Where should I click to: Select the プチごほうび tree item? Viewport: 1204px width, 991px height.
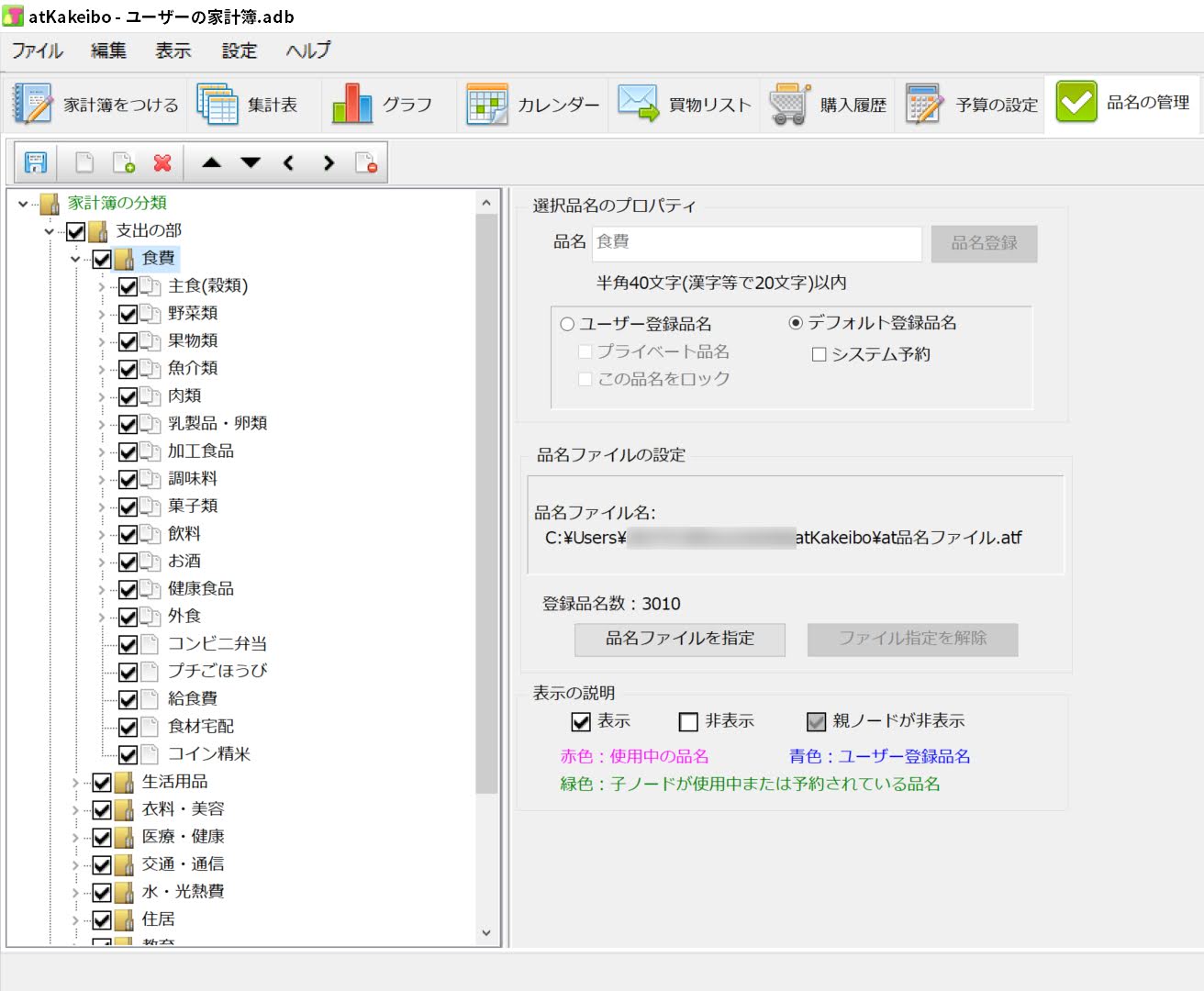(217, 672)
